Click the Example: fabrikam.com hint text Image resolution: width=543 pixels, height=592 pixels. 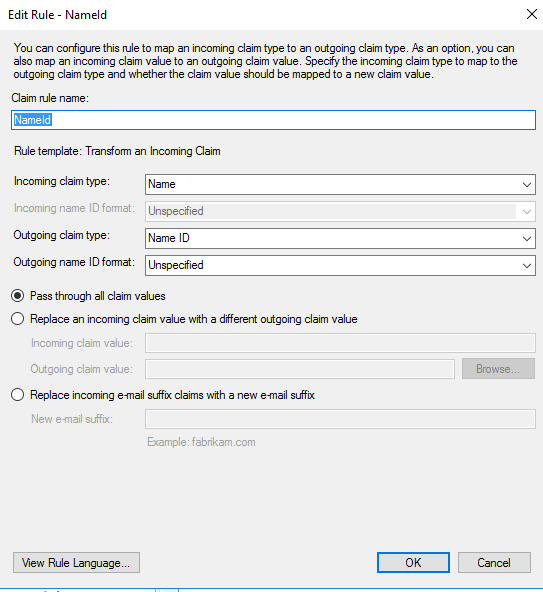pyautogui.click(x=201, y=442)
